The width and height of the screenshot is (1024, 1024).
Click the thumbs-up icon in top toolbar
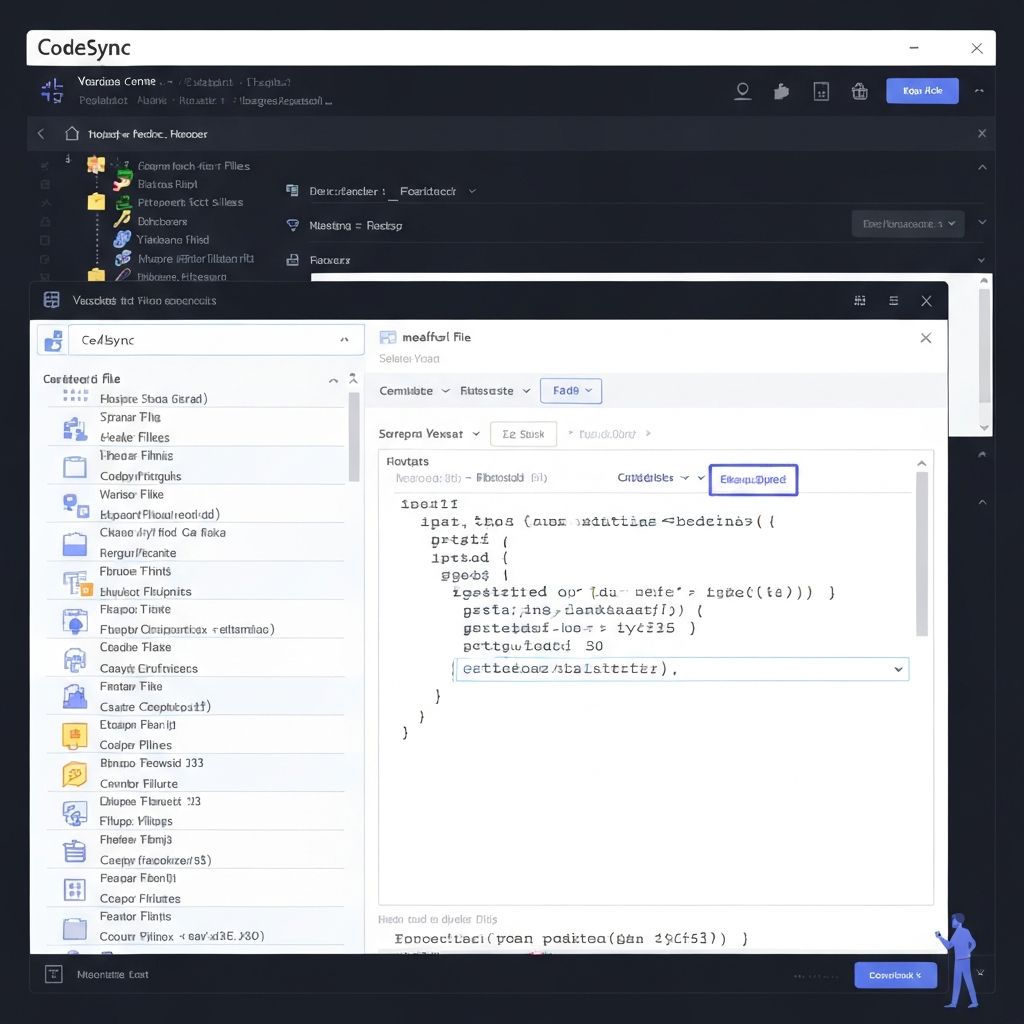click(781, 91)
